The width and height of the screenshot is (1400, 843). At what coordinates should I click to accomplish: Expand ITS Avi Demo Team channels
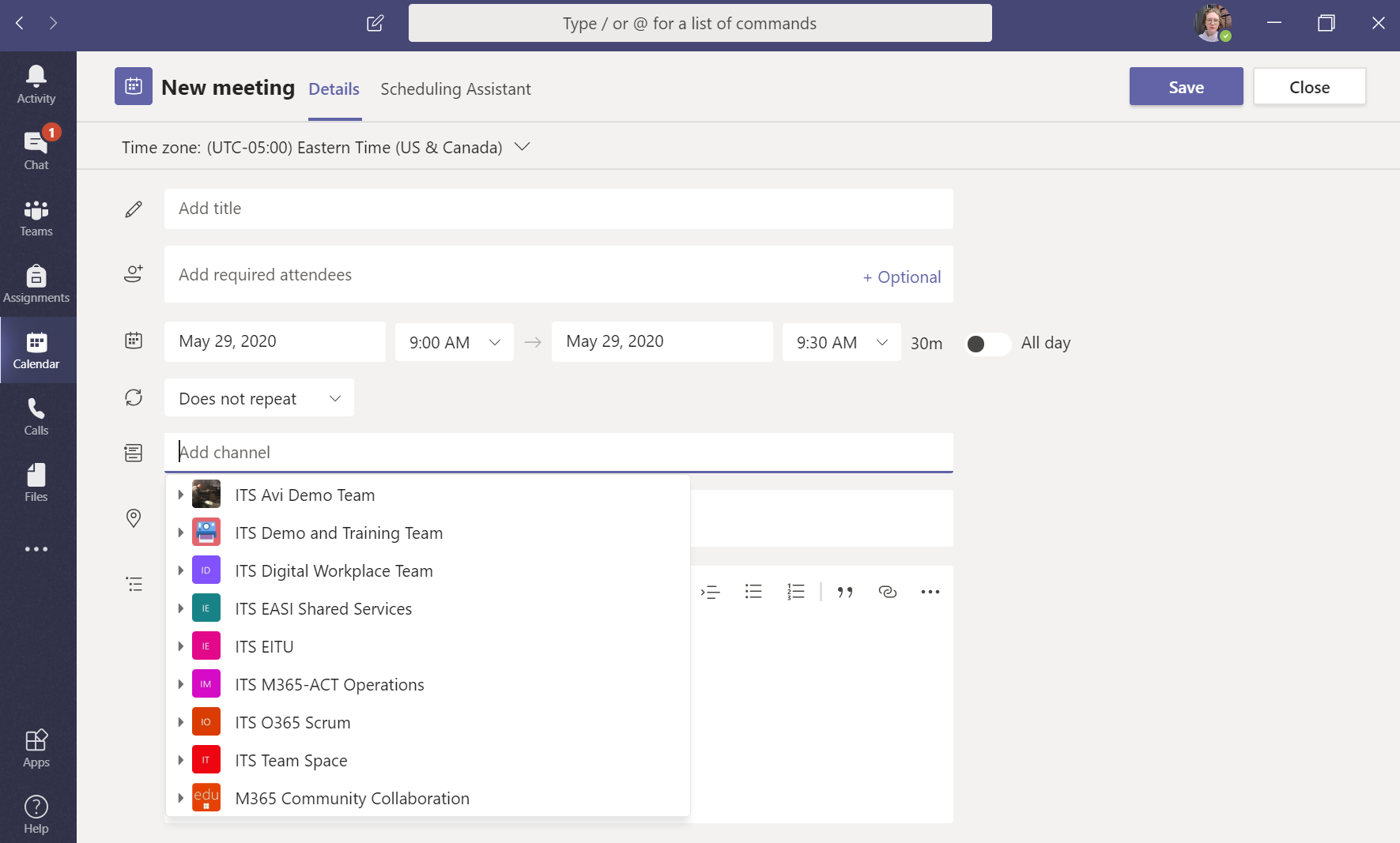click(x=180, y=495)
